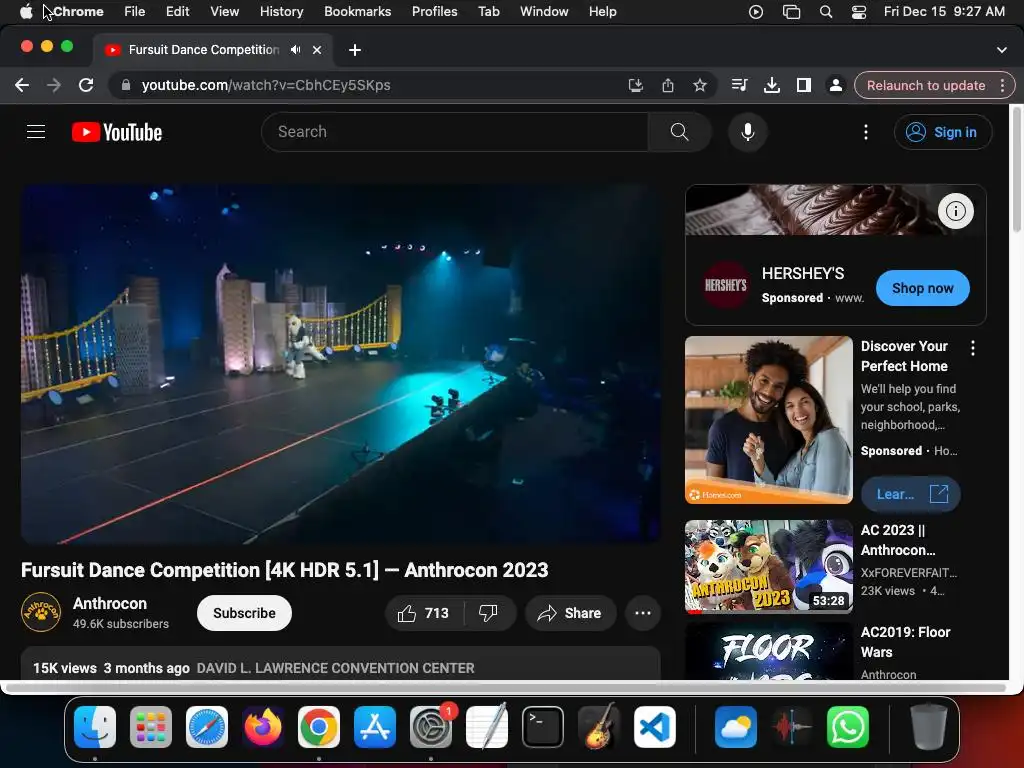Open Chrome media controls
The height and width of the screenshot is (768, 1024).
739,85
